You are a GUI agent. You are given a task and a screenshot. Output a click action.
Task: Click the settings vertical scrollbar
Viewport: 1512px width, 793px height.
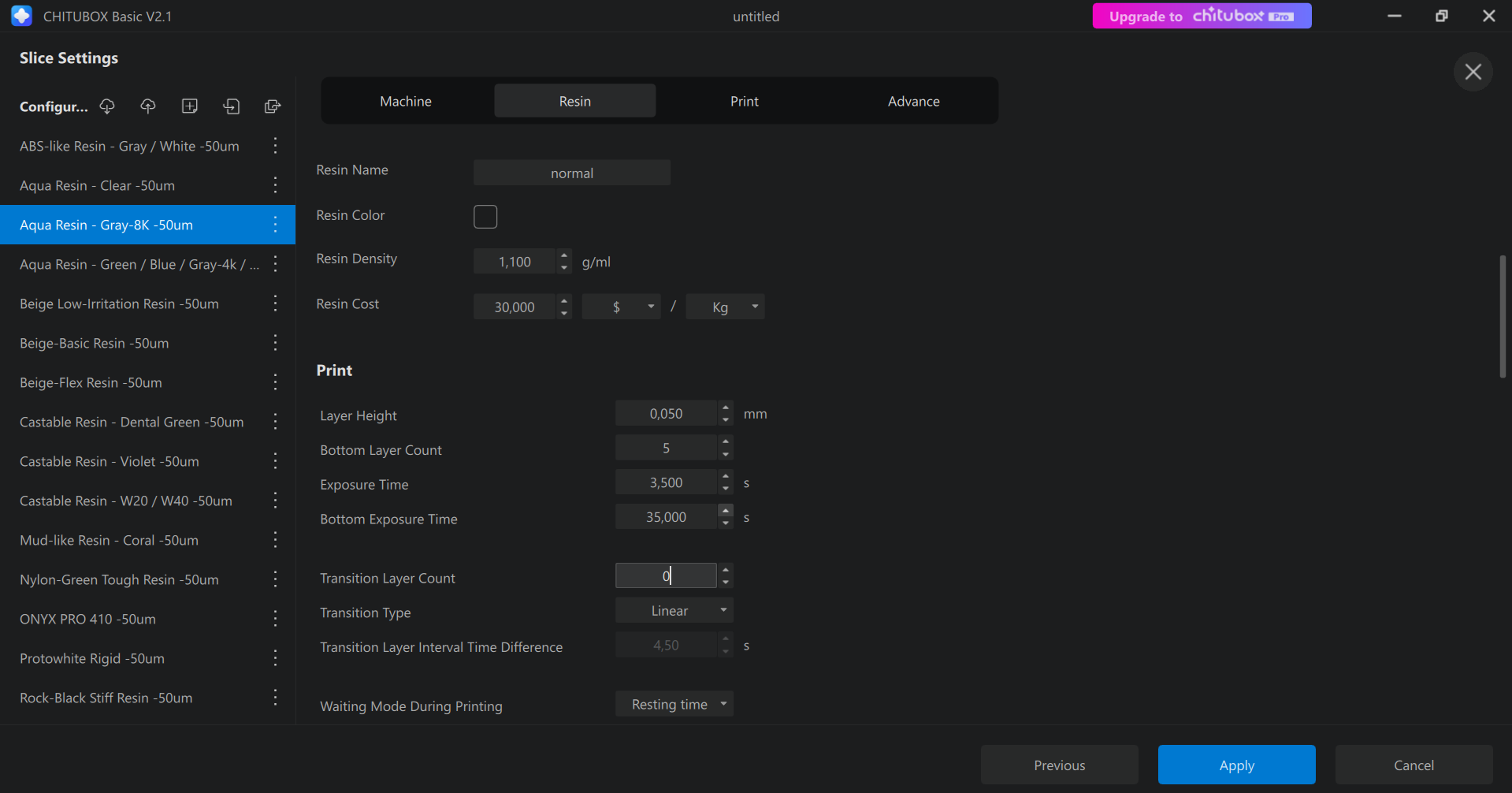tap(1503, 317)
